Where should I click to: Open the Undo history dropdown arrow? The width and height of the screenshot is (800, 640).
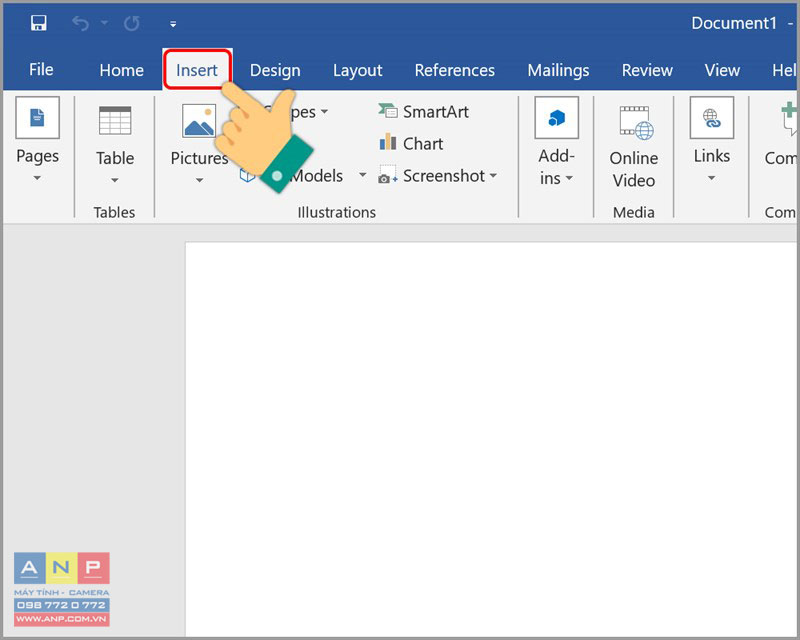104,23
